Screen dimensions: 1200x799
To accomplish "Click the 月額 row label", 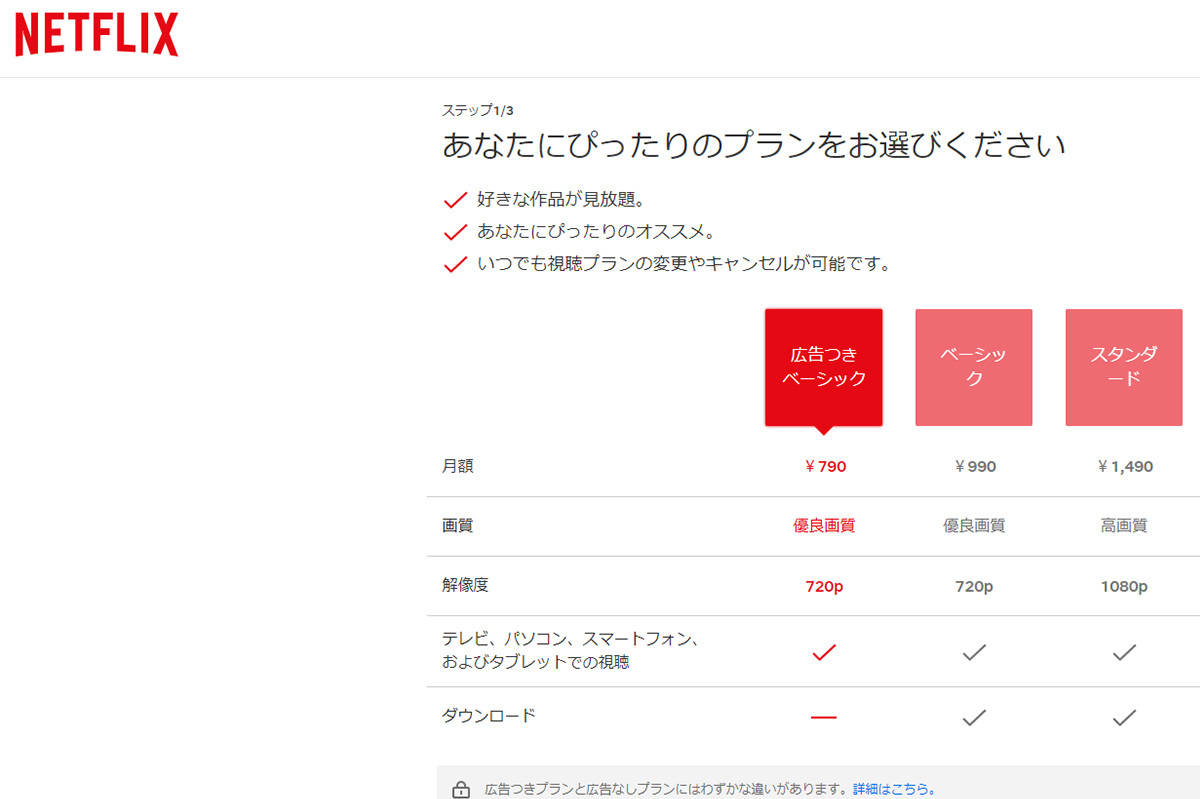I will (x=458, y=466).
